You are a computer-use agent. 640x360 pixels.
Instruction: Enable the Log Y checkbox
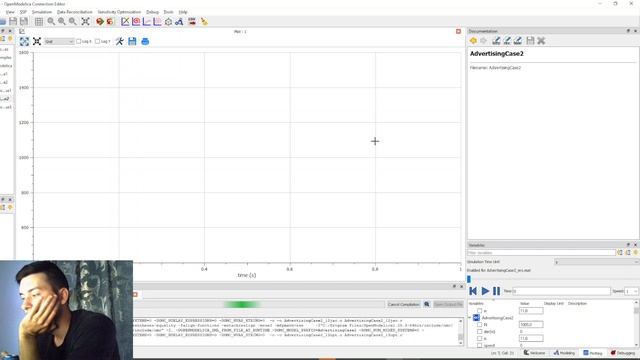97,41
